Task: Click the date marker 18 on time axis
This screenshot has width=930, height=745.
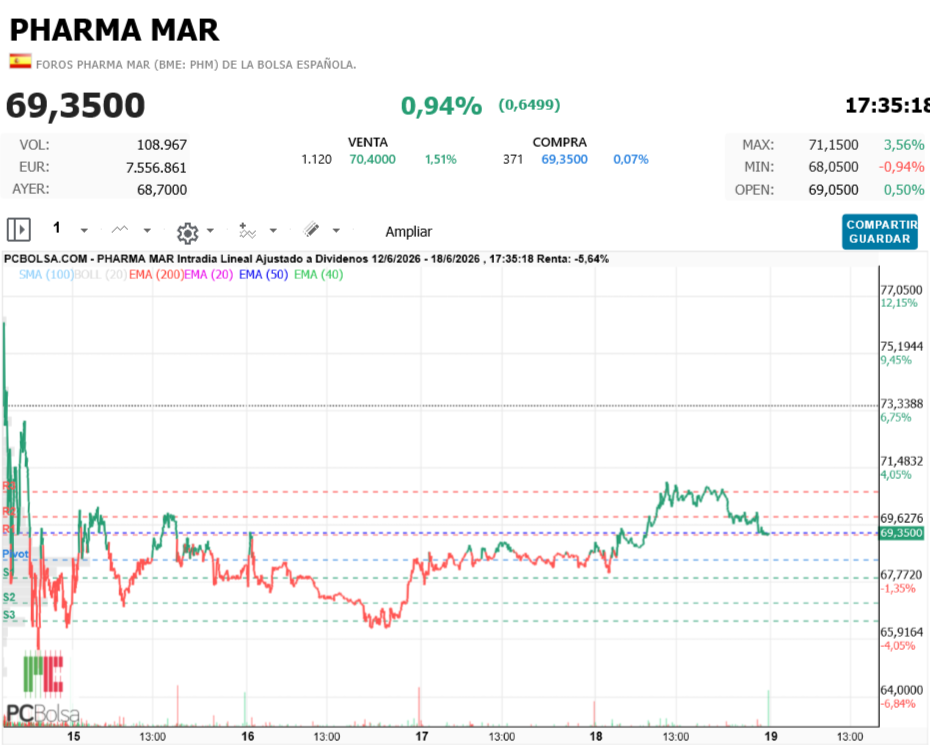Action: (x=596, y=736)
